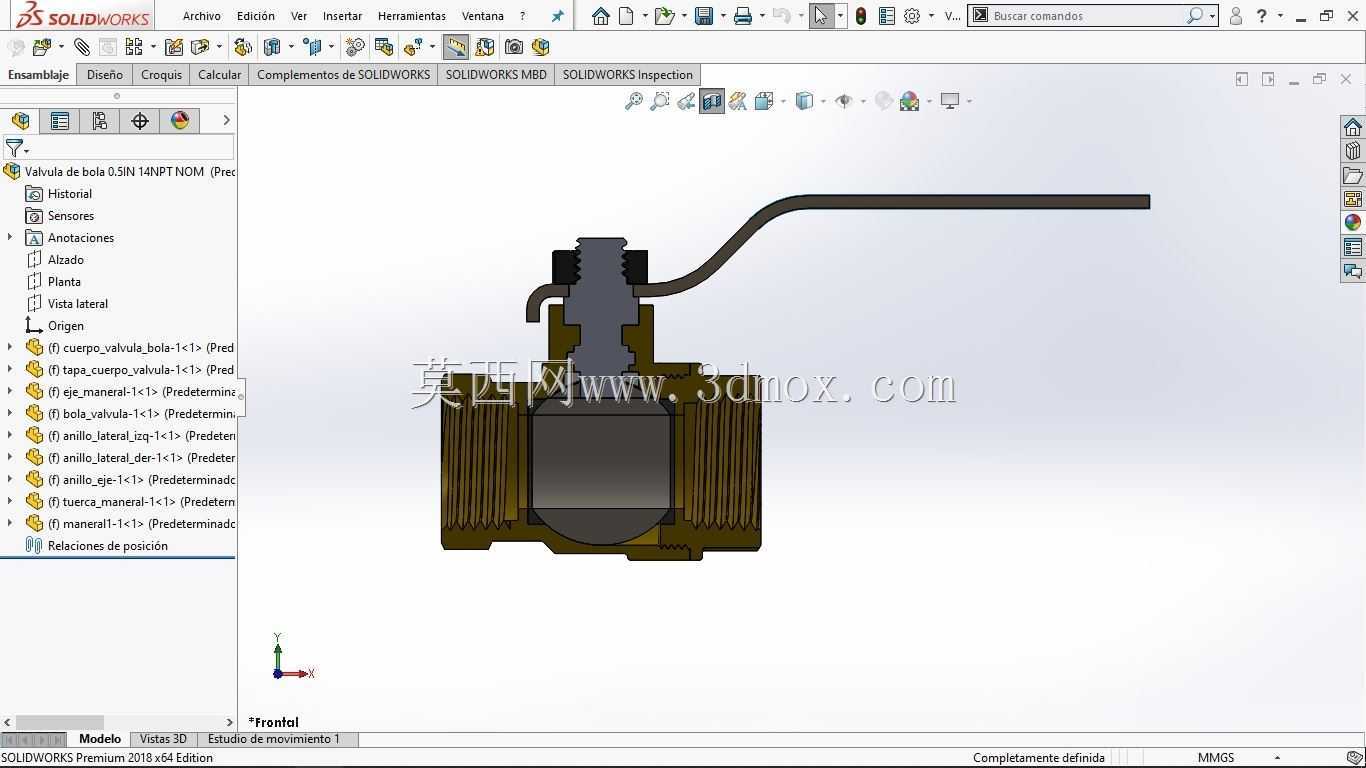Viewport: 1366px width, 768px height.
Task: Click Edit Appearance sphere icon
Action: tap(884, 101)
